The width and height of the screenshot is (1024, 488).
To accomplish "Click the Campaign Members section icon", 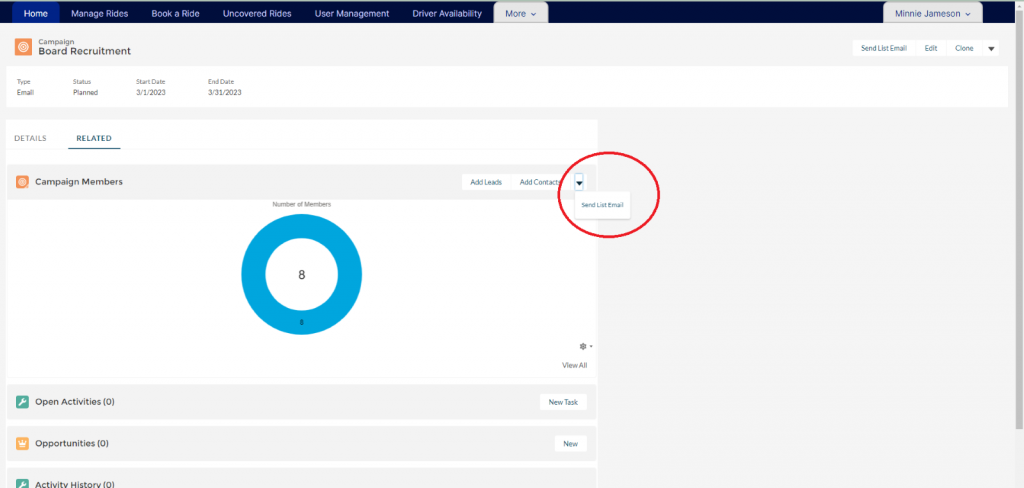I will pos(22,182).
